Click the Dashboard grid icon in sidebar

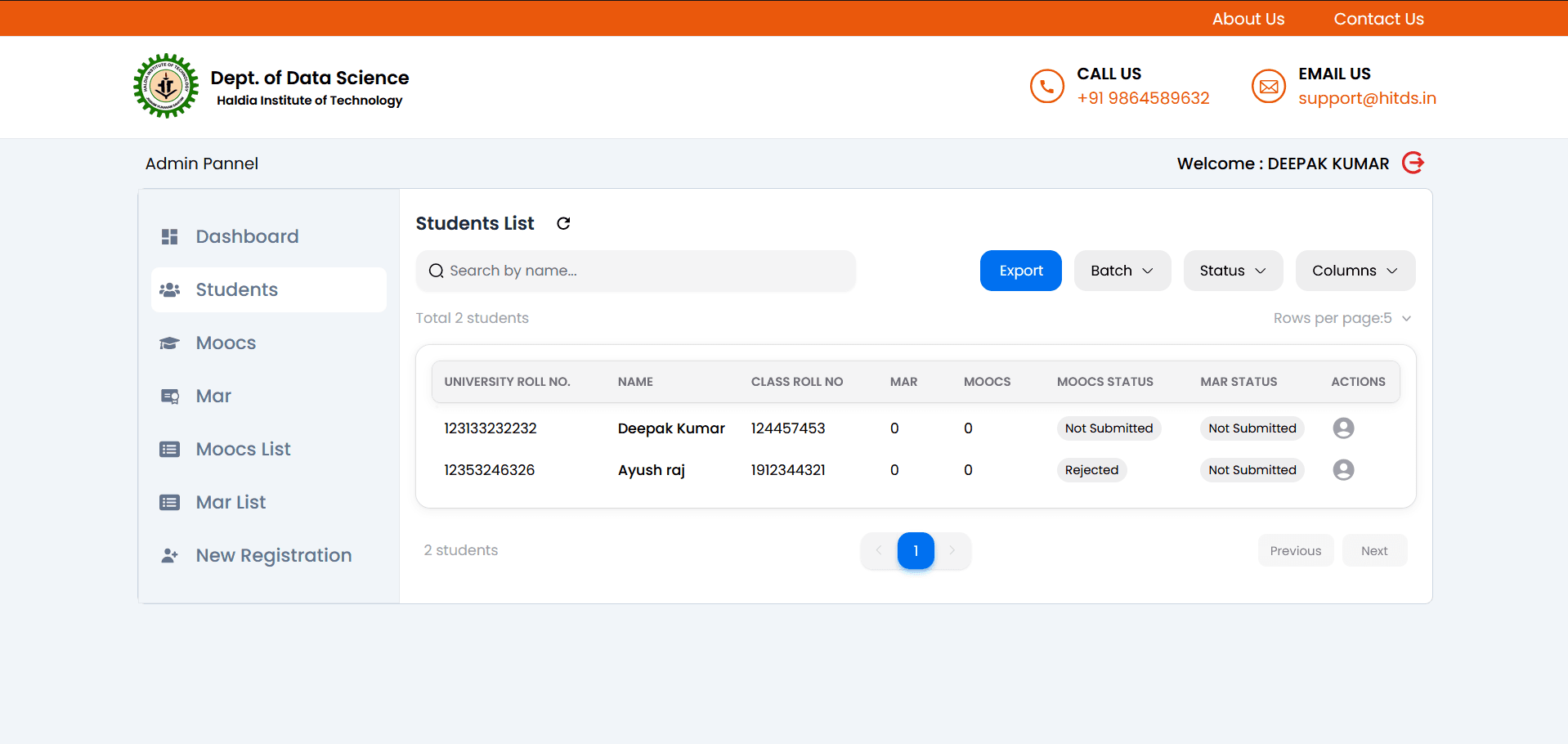click(169, 236)
